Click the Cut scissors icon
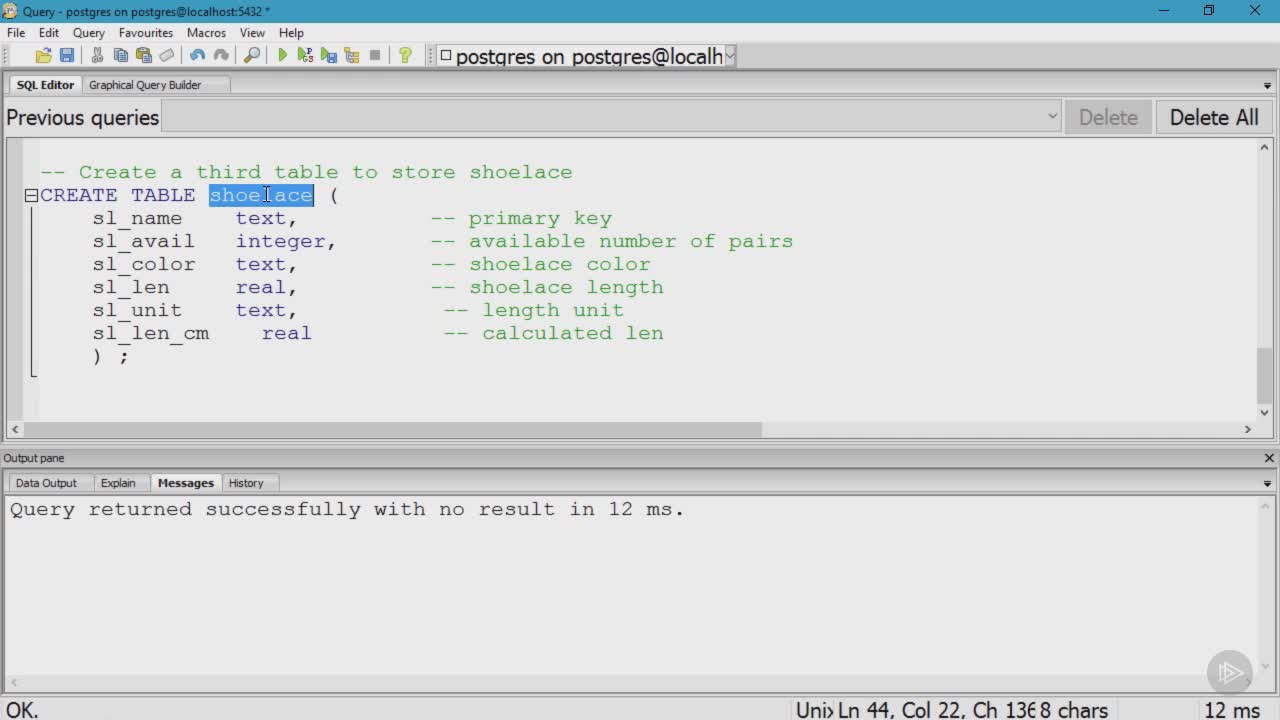Image resolution: width=1280 pixels, height=720 pixels. coord(97,56)
